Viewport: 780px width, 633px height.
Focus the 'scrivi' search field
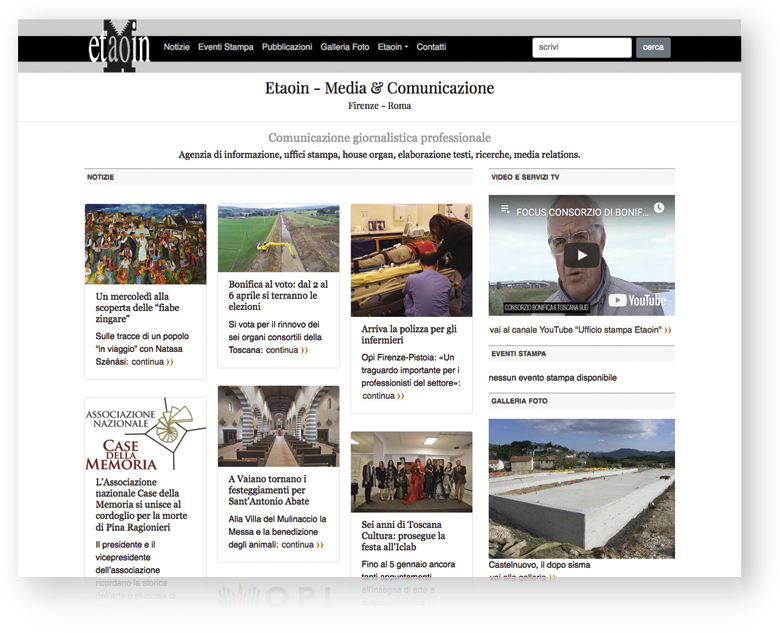tap(582, 47)
